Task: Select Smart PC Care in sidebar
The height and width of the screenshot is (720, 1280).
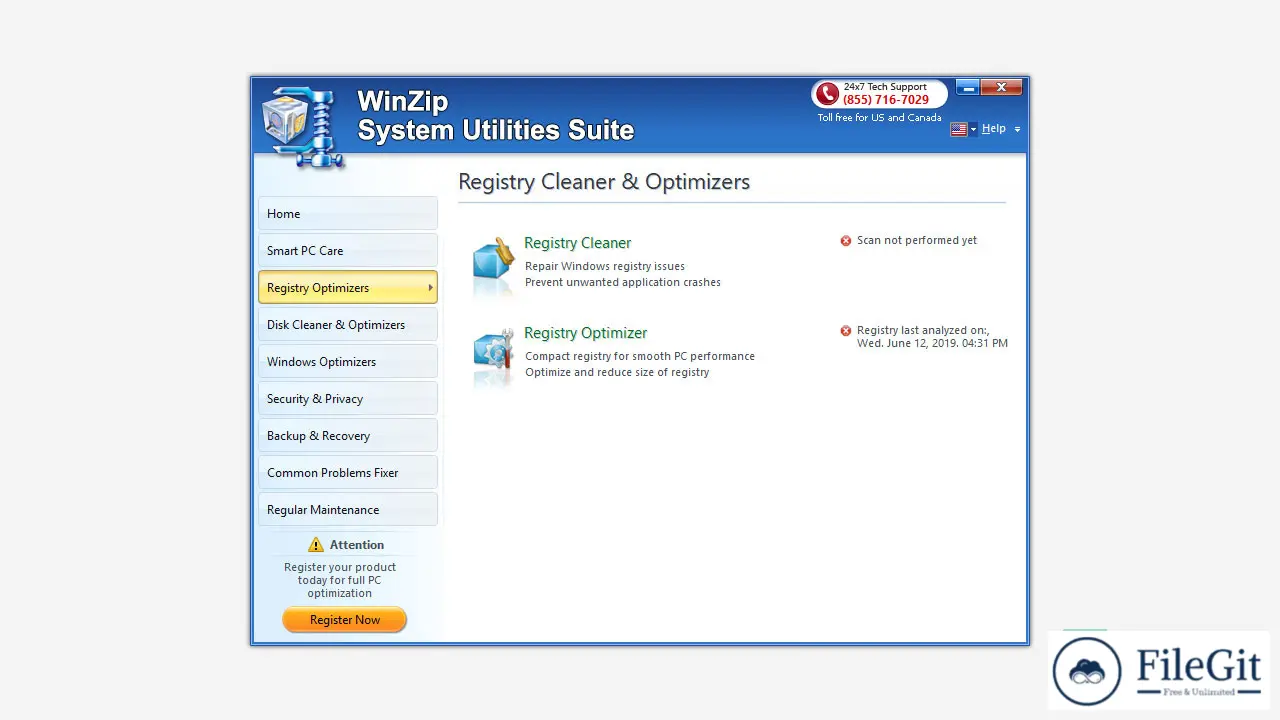Action: click(348, 251)
